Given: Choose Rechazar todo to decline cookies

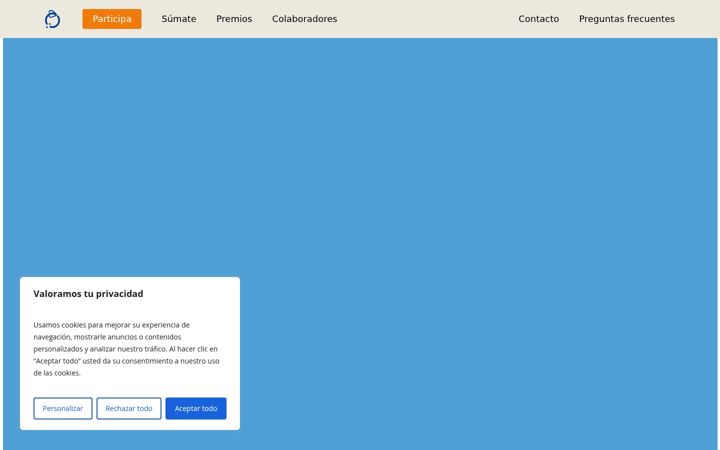Looking at the screenshot, I should click(x=129, y=408).
